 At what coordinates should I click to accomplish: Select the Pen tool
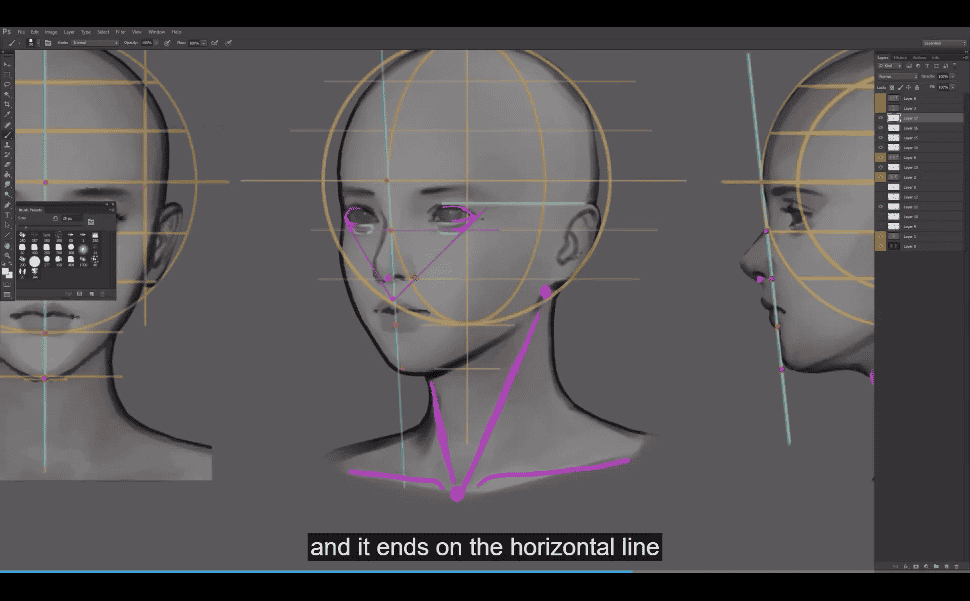coord(7,205)
